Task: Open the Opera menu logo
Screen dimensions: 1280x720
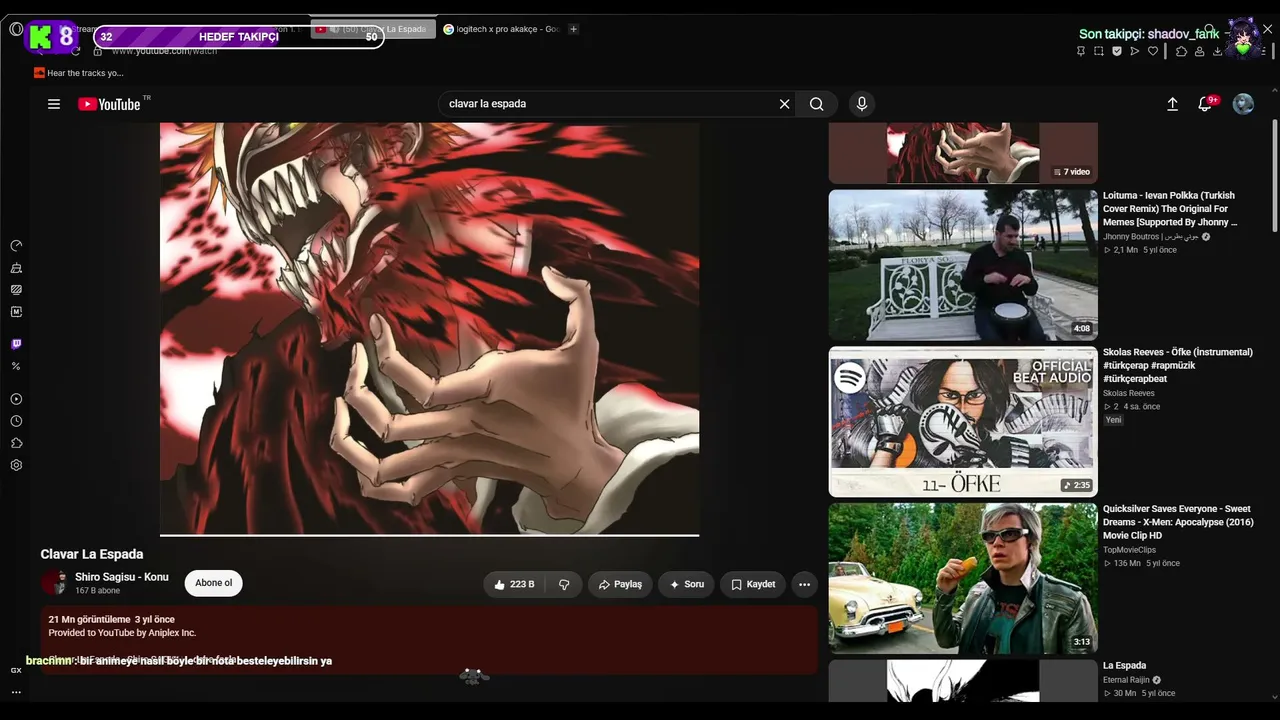Action: click(x=16, y=29)
